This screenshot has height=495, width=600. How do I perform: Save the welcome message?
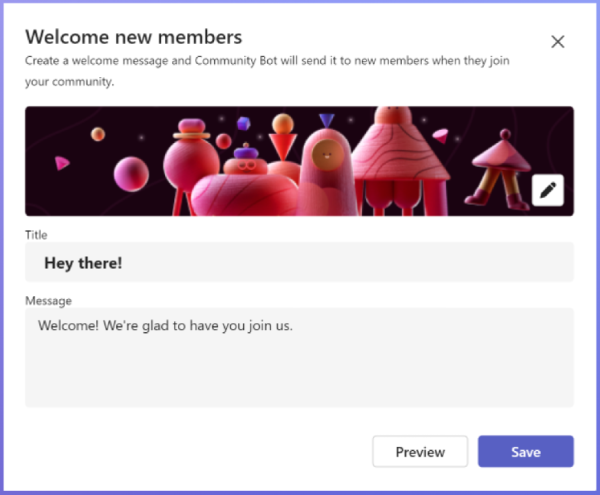pyautogui.click(x=525, y=451)
